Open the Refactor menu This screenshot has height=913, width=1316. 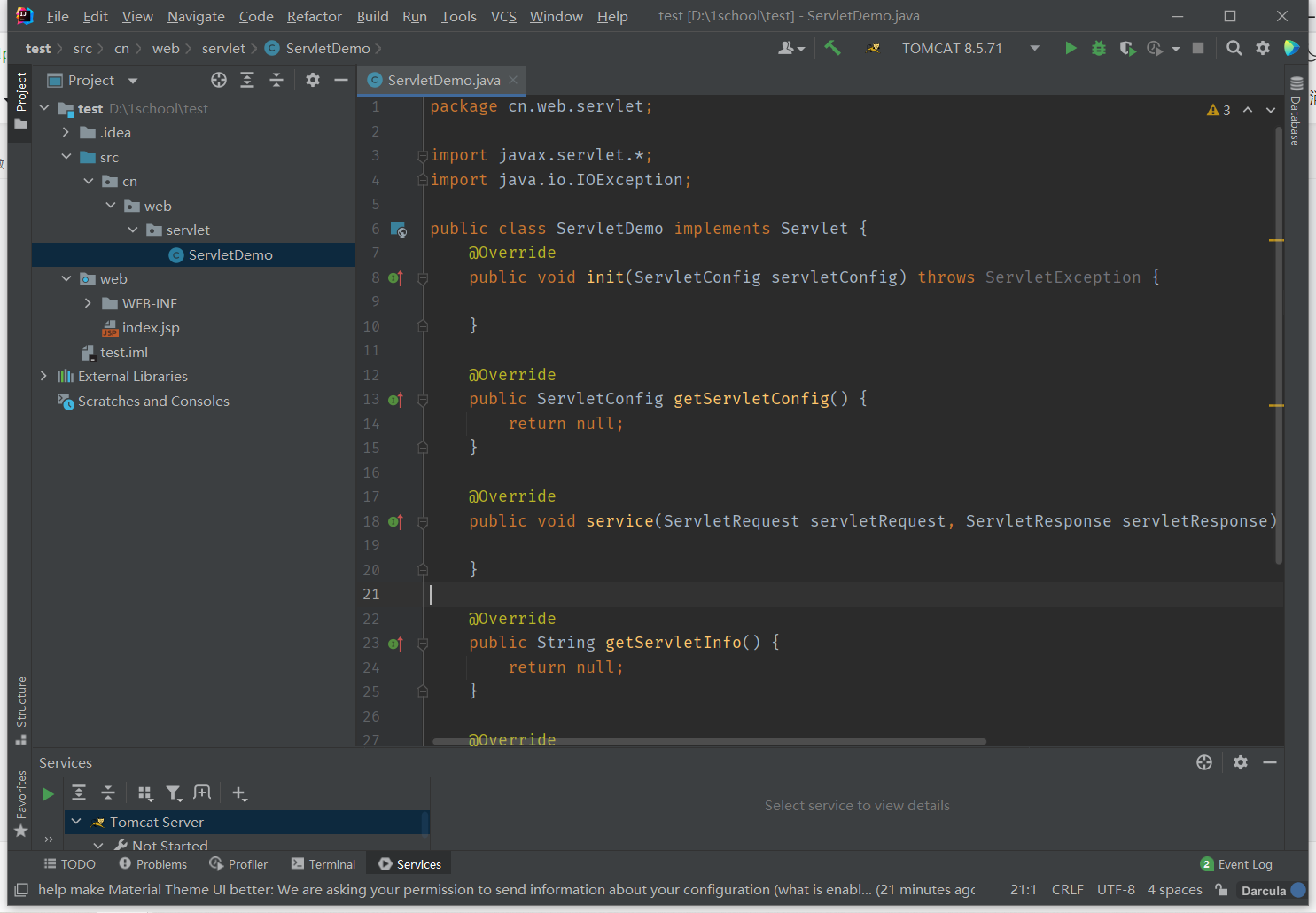(314, 16)
